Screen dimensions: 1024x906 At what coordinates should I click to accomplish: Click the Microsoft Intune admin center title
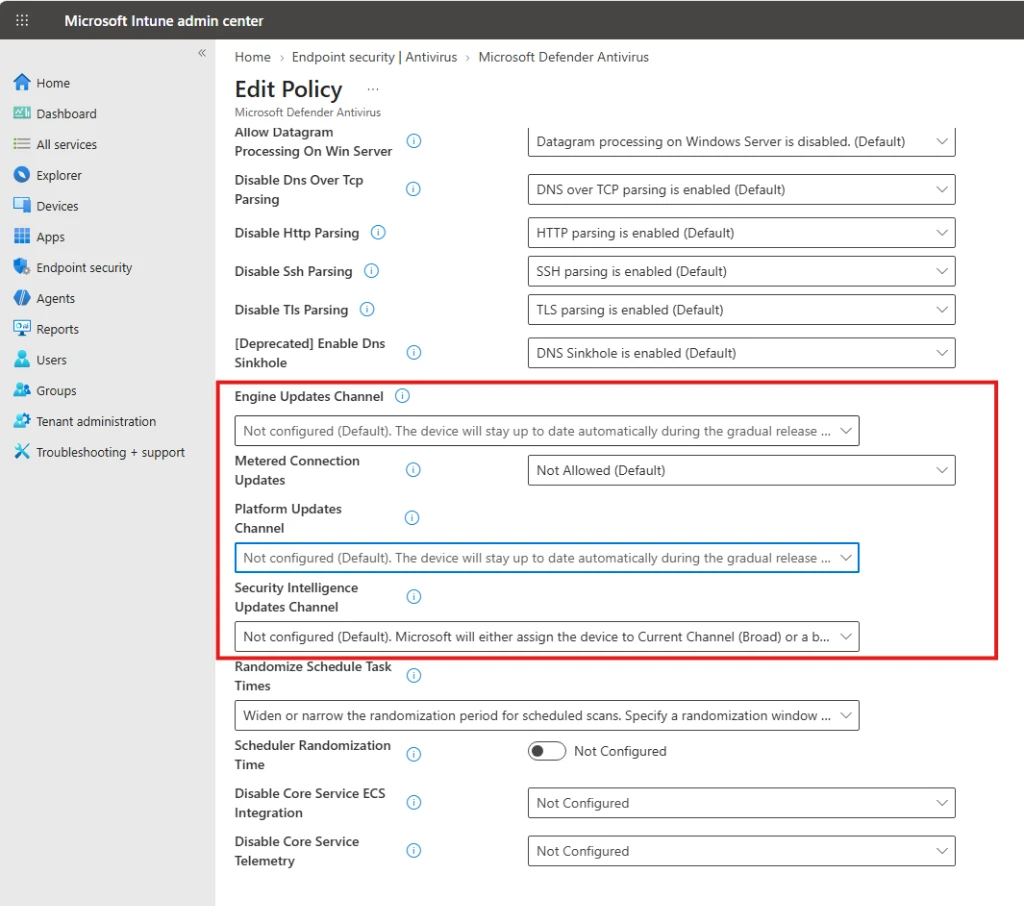(164, 21)
